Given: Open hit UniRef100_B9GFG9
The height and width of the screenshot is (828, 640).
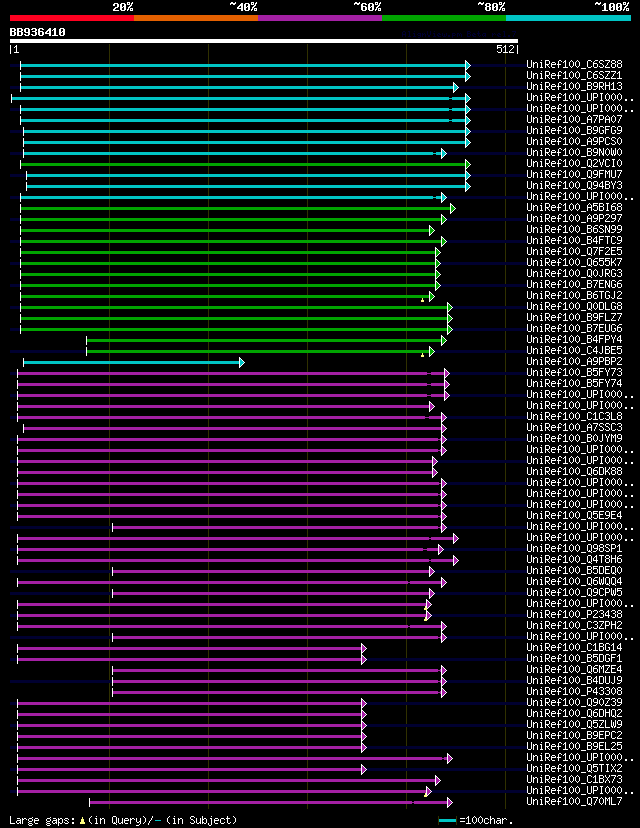Looking at the screenshot, I should pyautogui.click(x=574, y=130).
